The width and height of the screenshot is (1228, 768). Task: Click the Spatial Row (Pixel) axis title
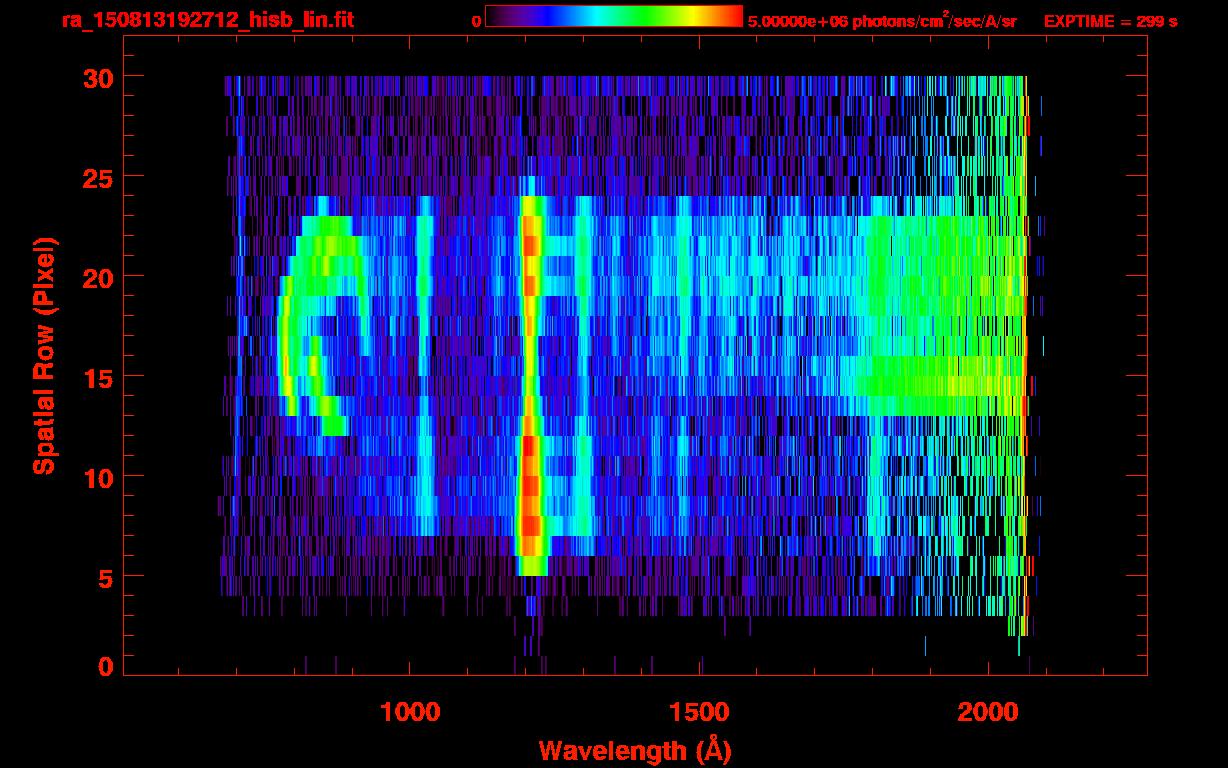(44, 355)
